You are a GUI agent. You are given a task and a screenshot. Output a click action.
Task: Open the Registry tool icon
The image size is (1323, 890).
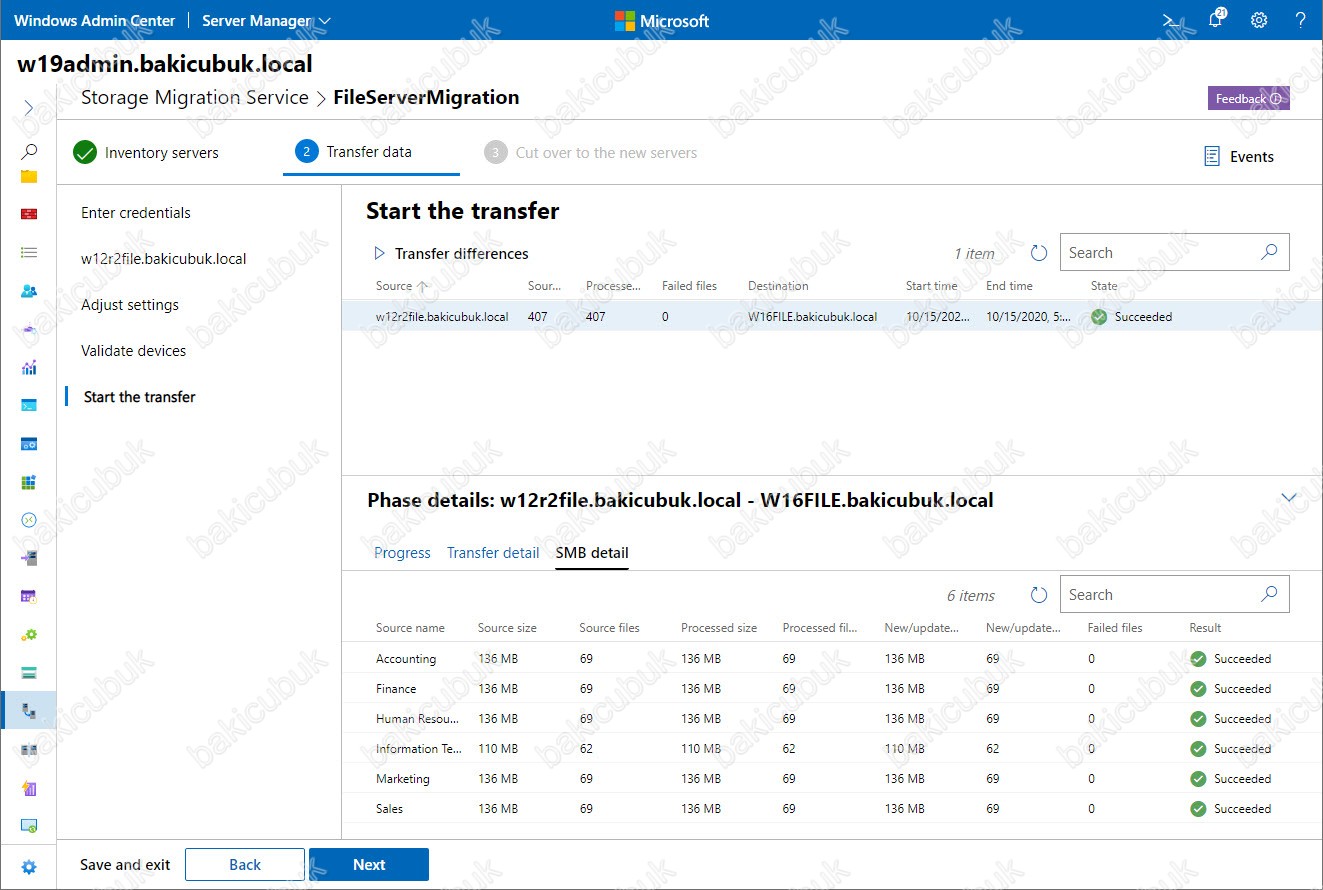(x=29, y=482)
